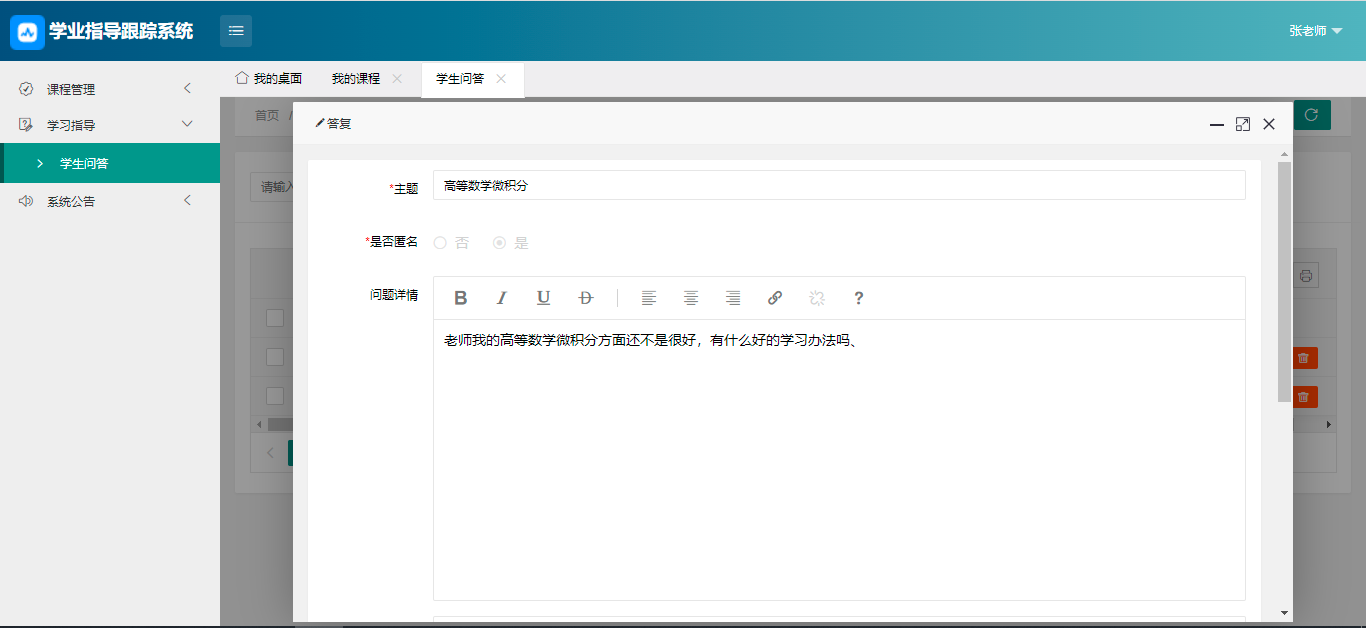Remove hyperlink via unlink icon
This screenshot has width=1366, height=628.
point(817,298)
